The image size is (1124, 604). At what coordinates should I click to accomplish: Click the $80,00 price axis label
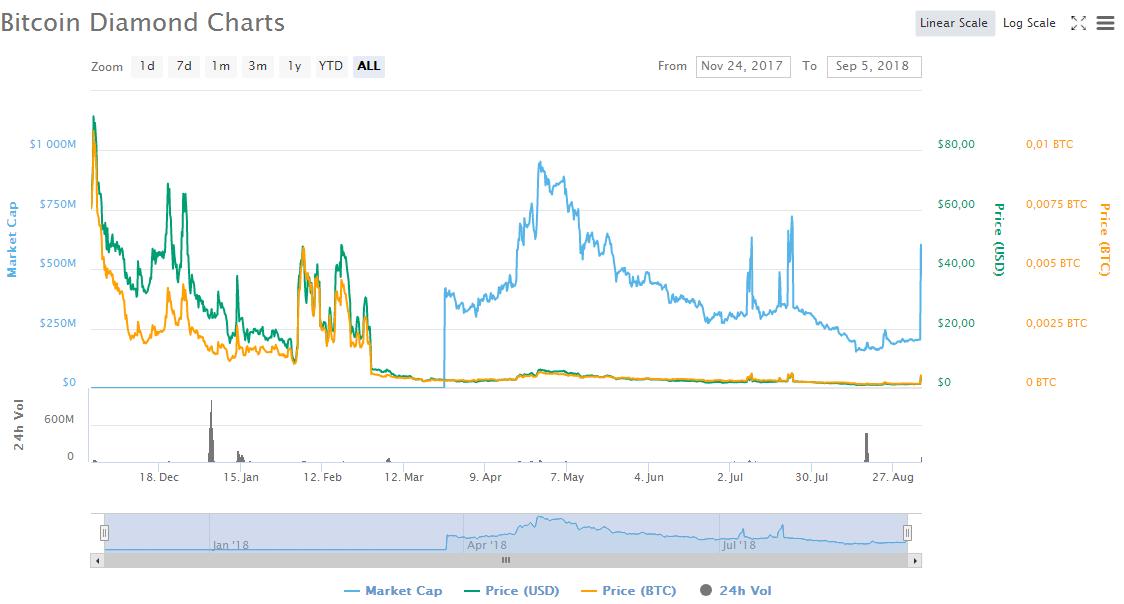pos(956,144)
